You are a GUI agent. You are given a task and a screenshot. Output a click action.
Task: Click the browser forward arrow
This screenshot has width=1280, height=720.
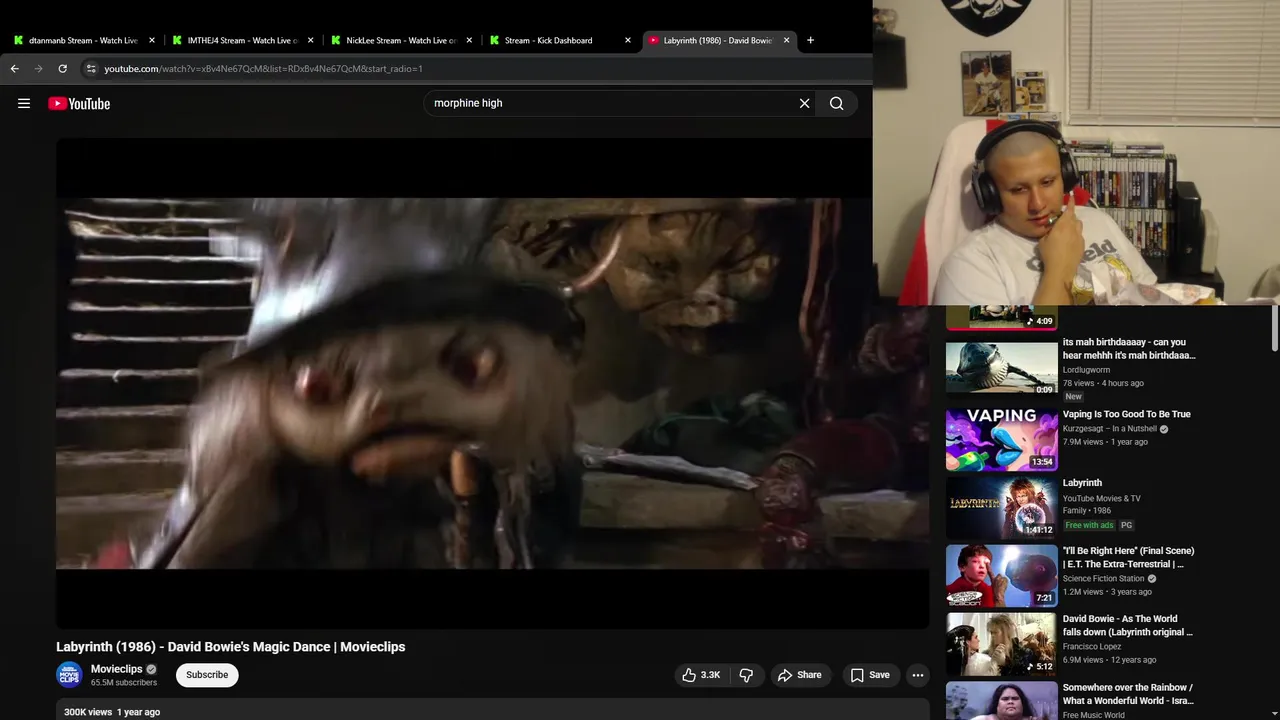click(38, 69)
